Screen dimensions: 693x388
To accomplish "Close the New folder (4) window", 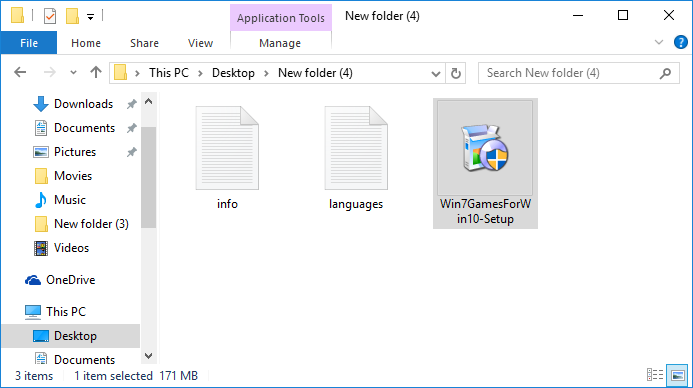I will click(669, 15).
